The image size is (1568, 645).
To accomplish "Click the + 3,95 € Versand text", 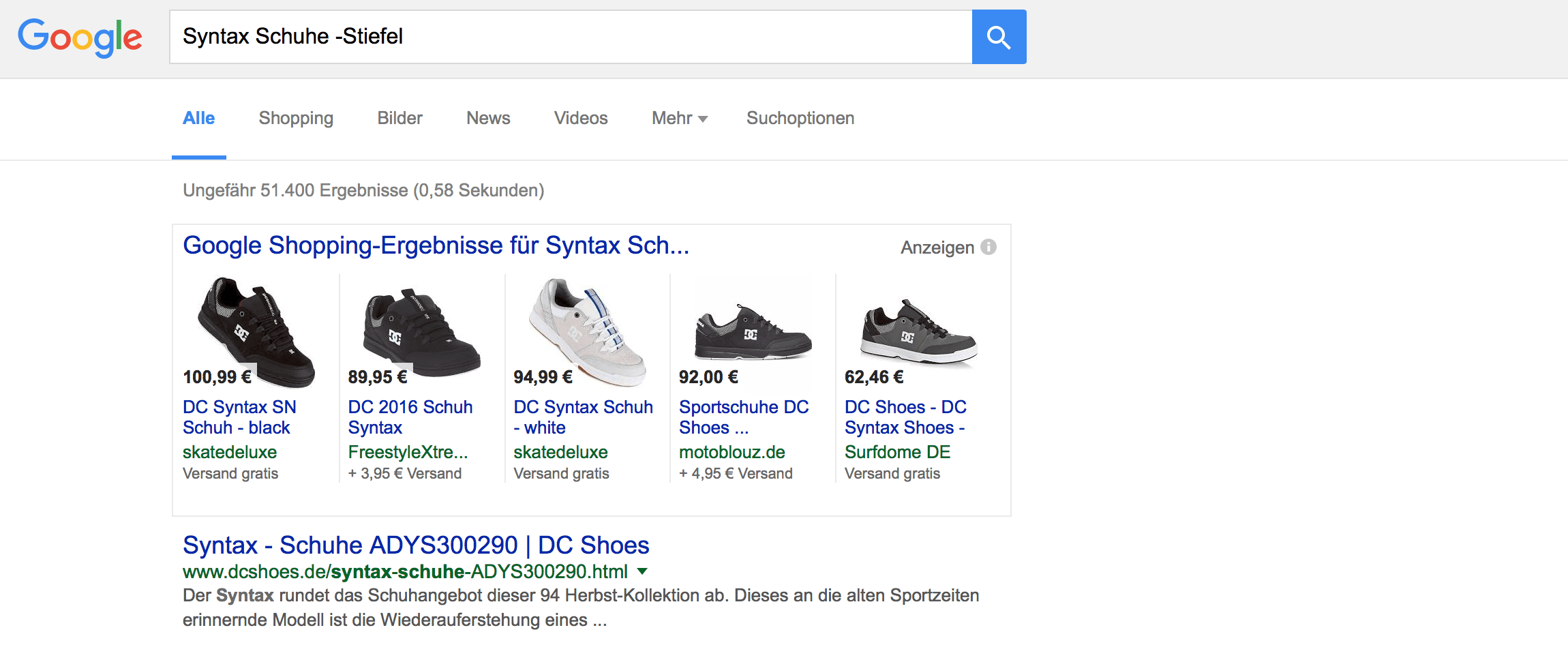I will click(405, 473).
